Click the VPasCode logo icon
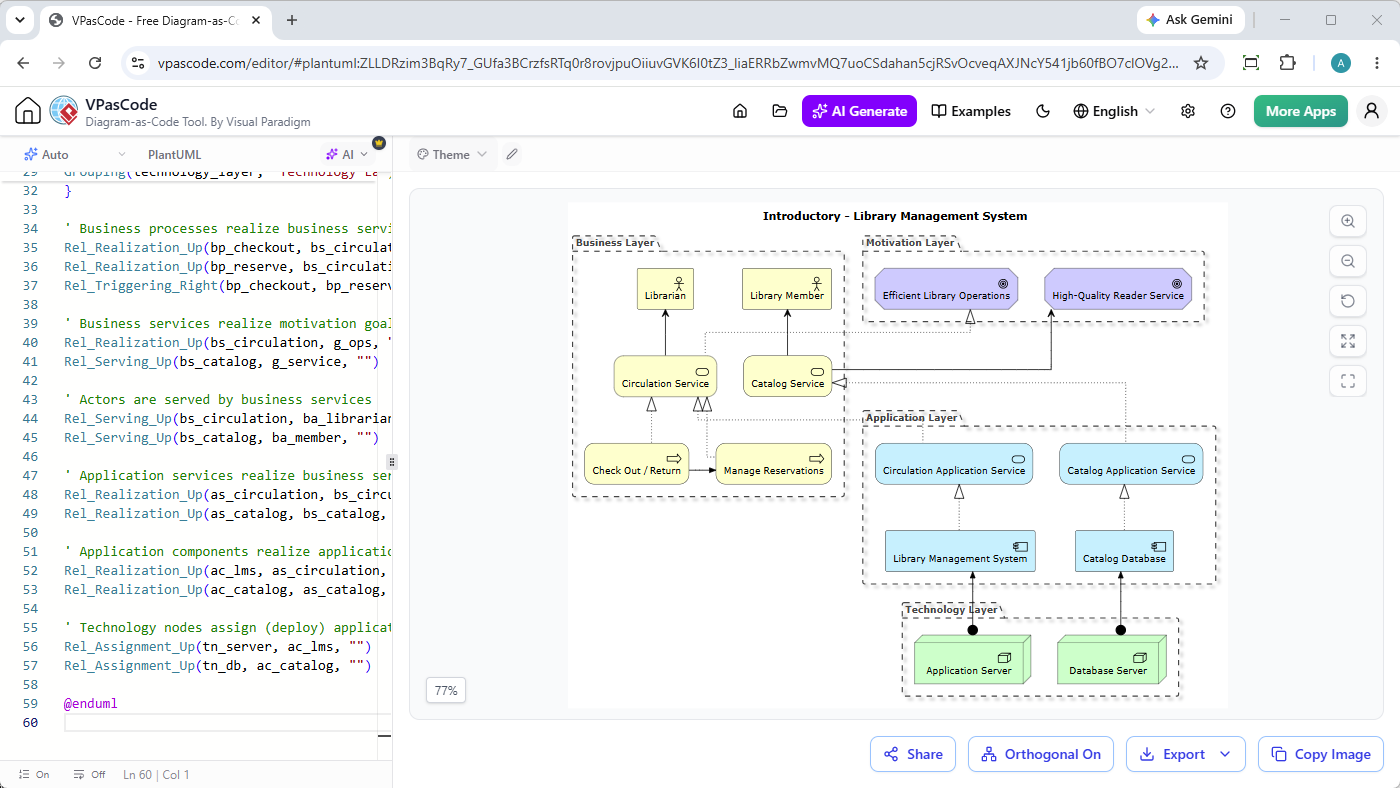Image resolution: width=1400 pixels, height=788 pixels. point(63,111)
